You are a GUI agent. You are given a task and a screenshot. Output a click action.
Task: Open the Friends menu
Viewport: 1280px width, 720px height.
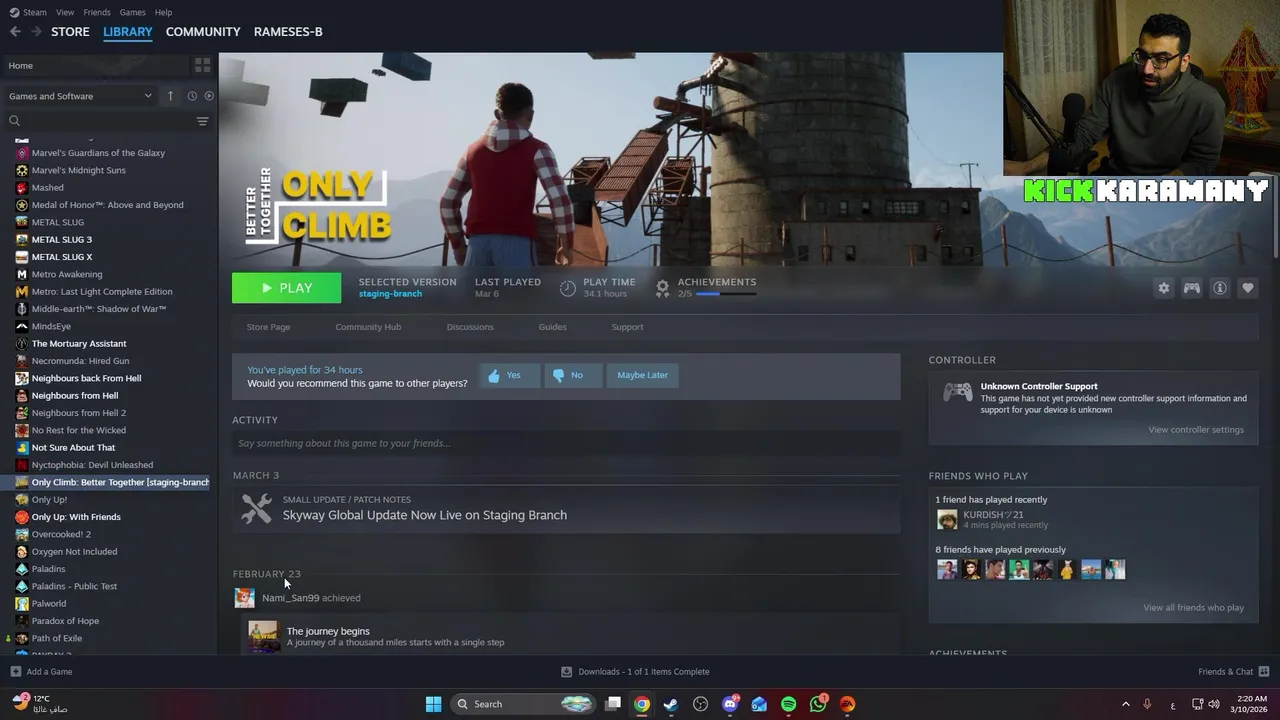(97, 12)
